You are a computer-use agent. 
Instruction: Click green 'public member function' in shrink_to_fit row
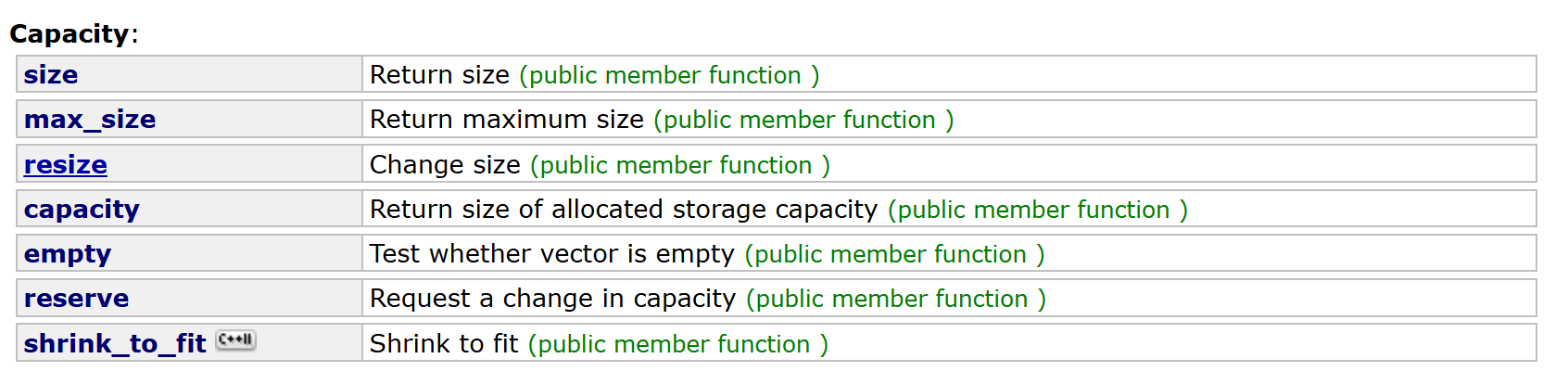point(678,344)
